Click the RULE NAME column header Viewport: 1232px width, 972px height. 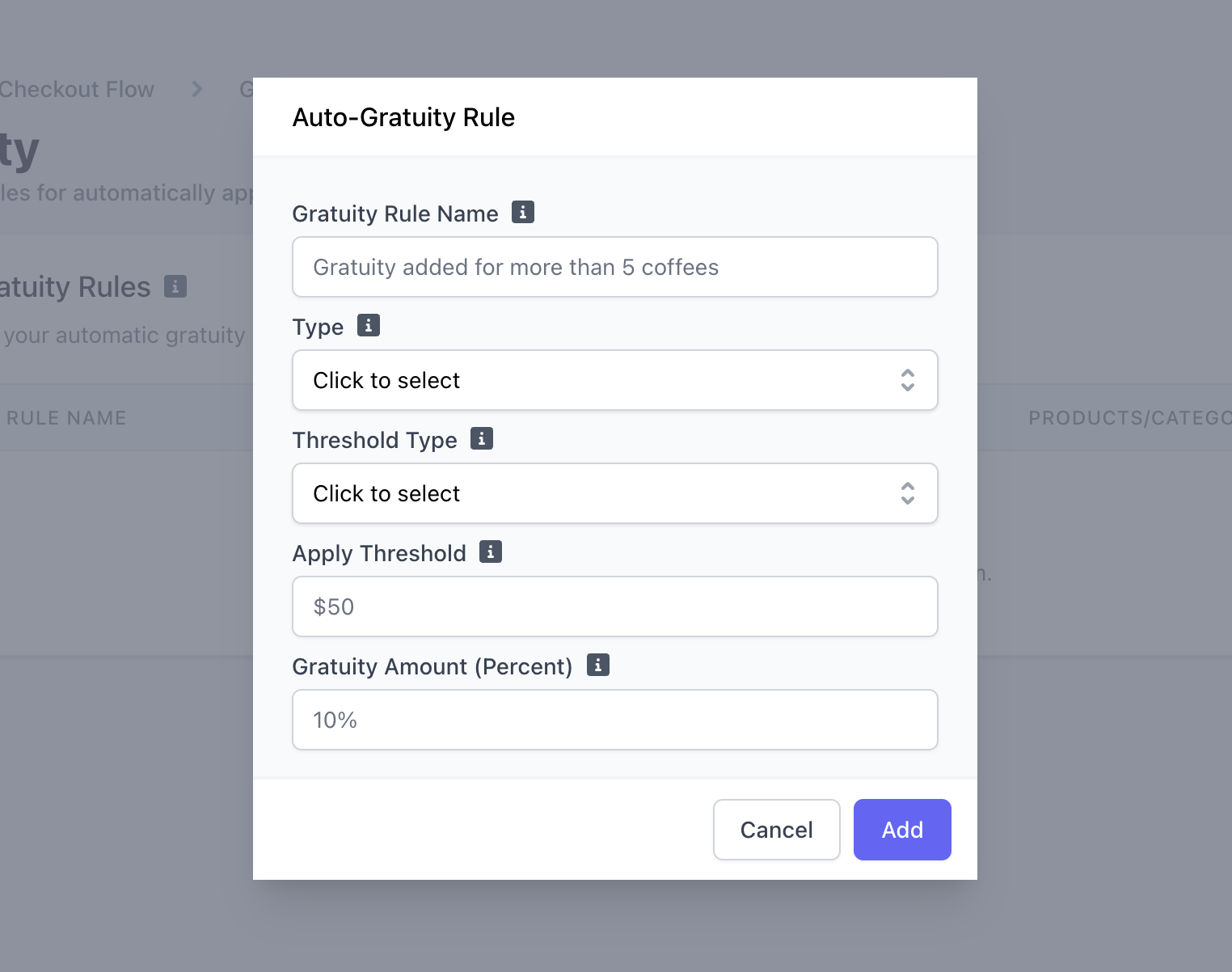66,418
